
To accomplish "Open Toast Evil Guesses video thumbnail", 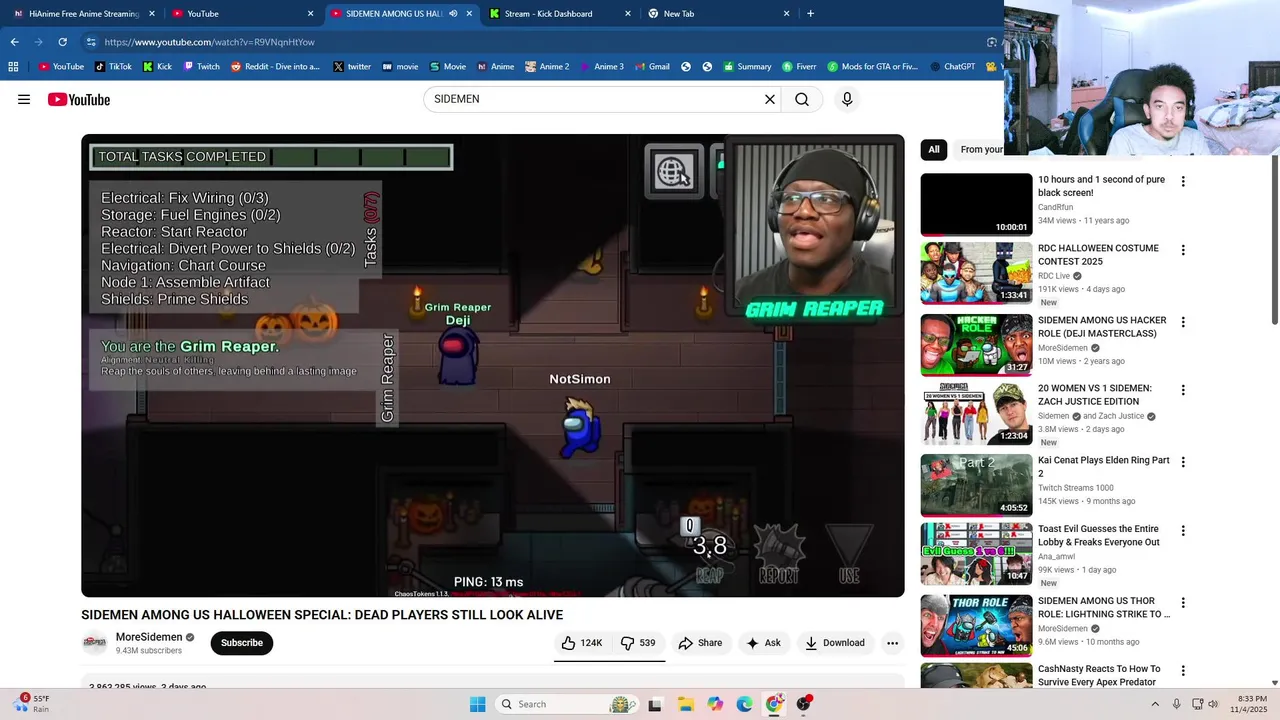I will pos(976,554).
